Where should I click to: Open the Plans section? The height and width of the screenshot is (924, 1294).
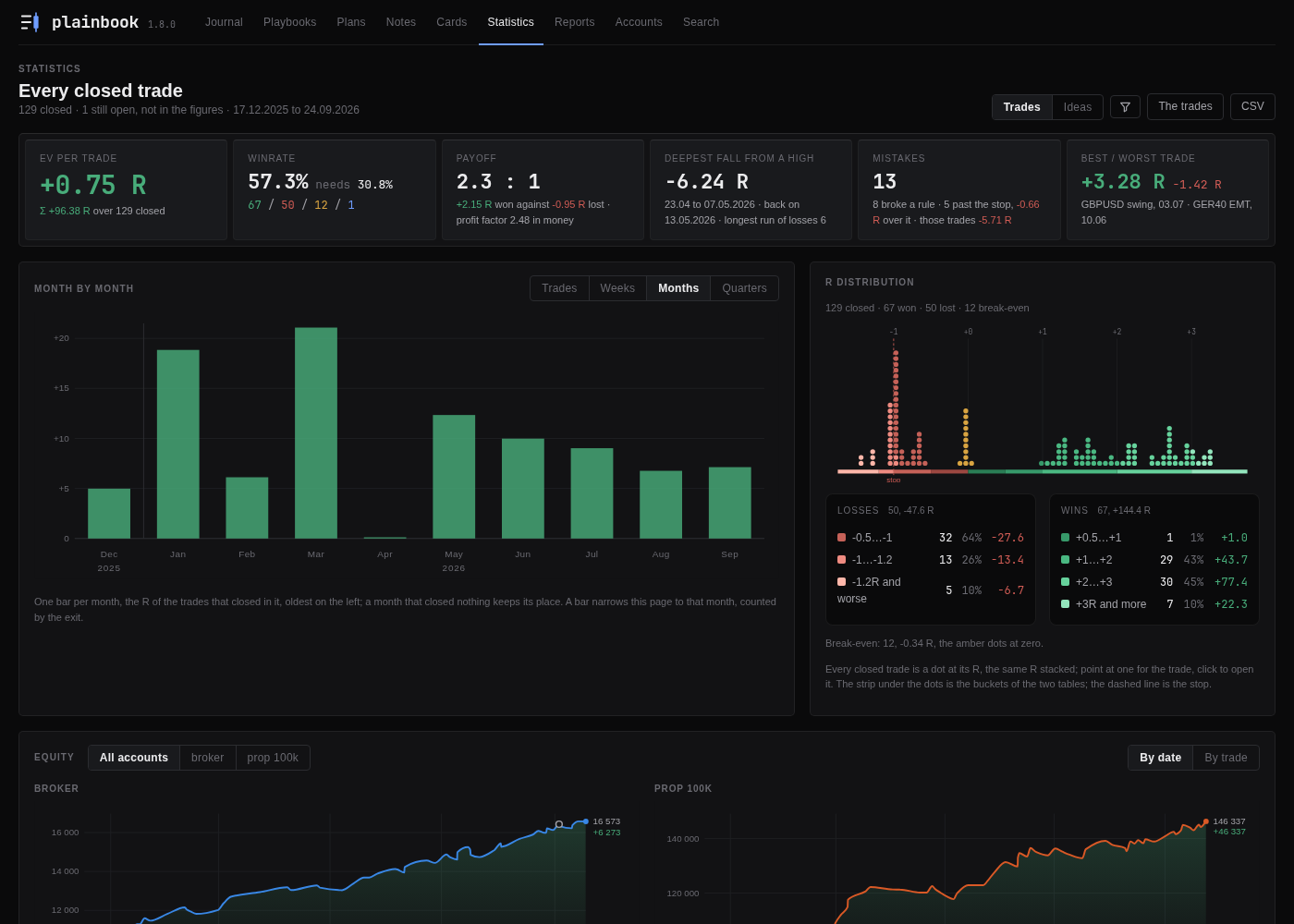click(351, 22)
